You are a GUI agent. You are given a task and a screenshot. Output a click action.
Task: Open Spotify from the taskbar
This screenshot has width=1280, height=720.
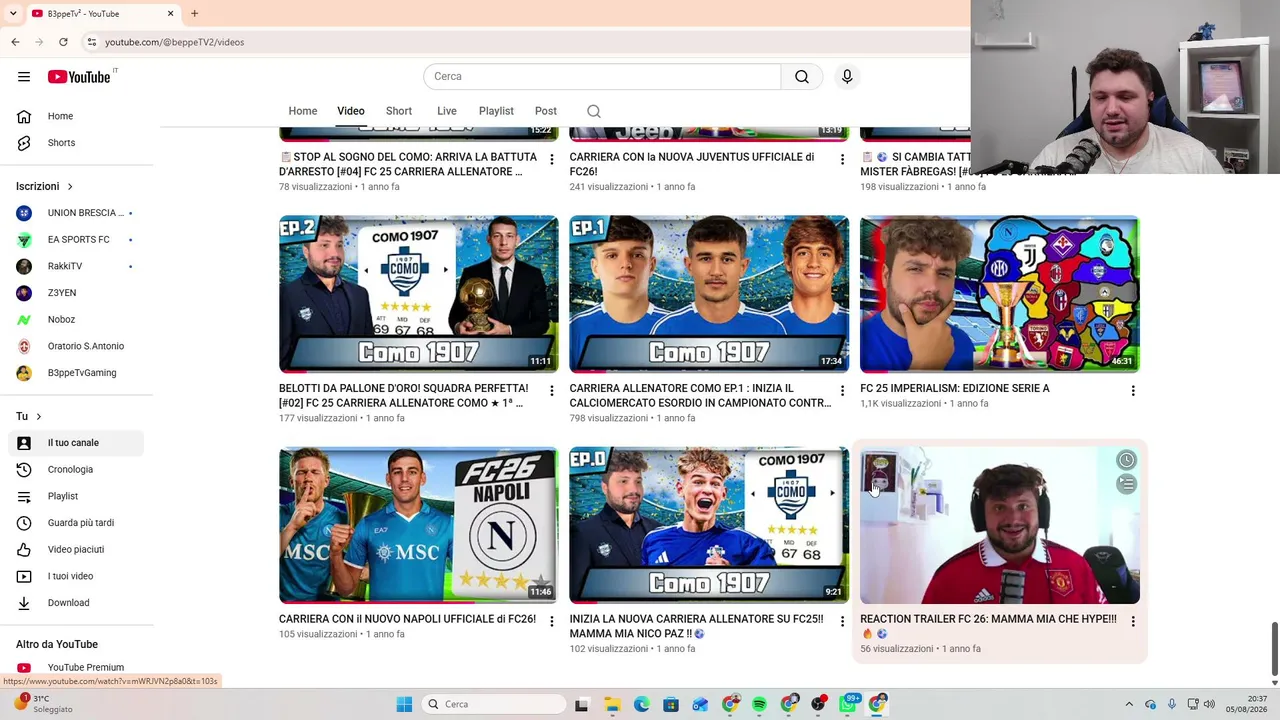pyautogui.click(x=760, y=704)
